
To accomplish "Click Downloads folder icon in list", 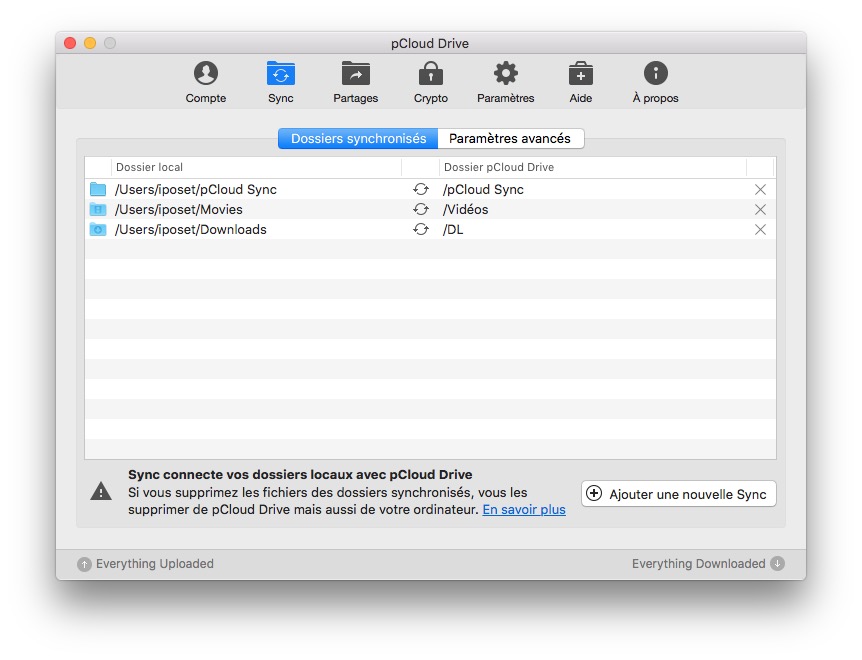I will click(98, 229).
